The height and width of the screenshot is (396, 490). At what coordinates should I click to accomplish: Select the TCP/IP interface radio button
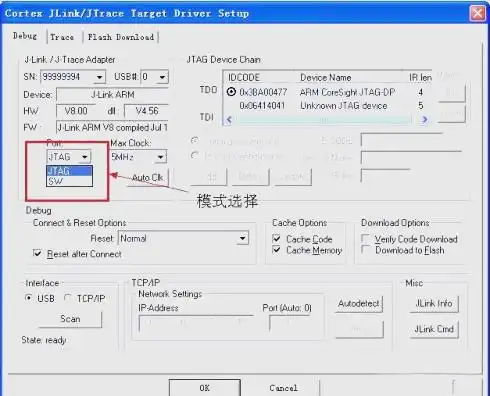pos(68,298)
